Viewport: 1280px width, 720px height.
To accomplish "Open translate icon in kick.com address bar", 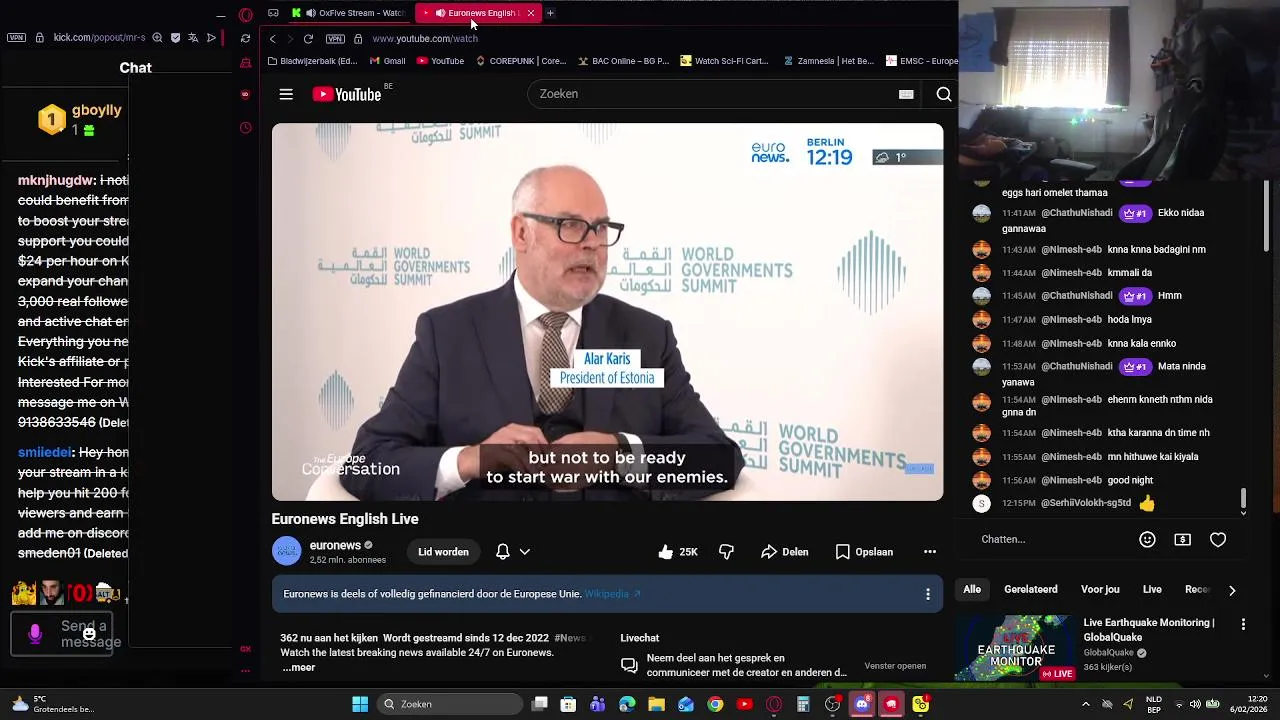I will click(193, 38).
